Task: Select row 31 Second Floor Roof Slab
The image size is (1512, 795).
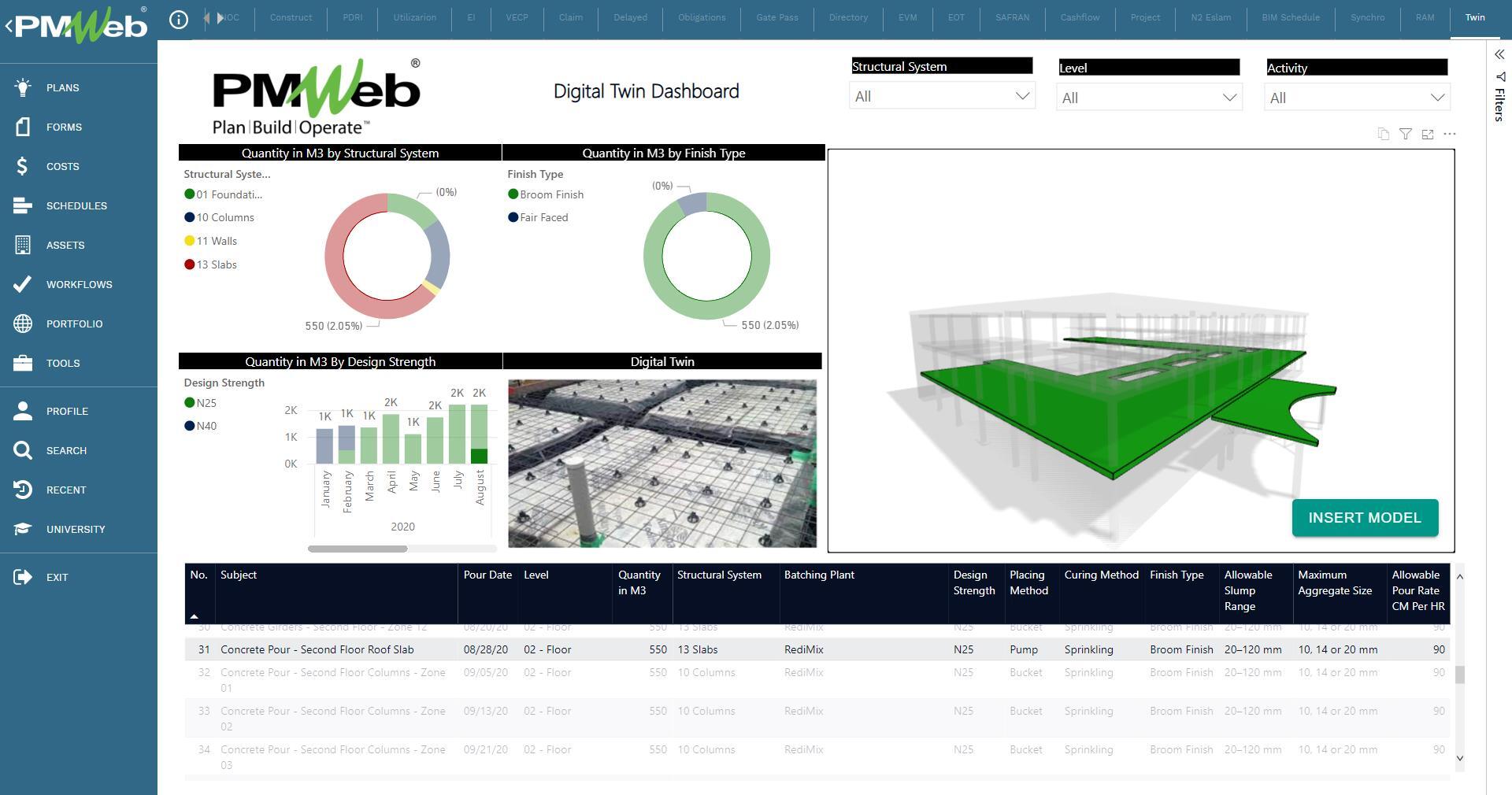Action: pyautogui.click(x=817, y=649)
